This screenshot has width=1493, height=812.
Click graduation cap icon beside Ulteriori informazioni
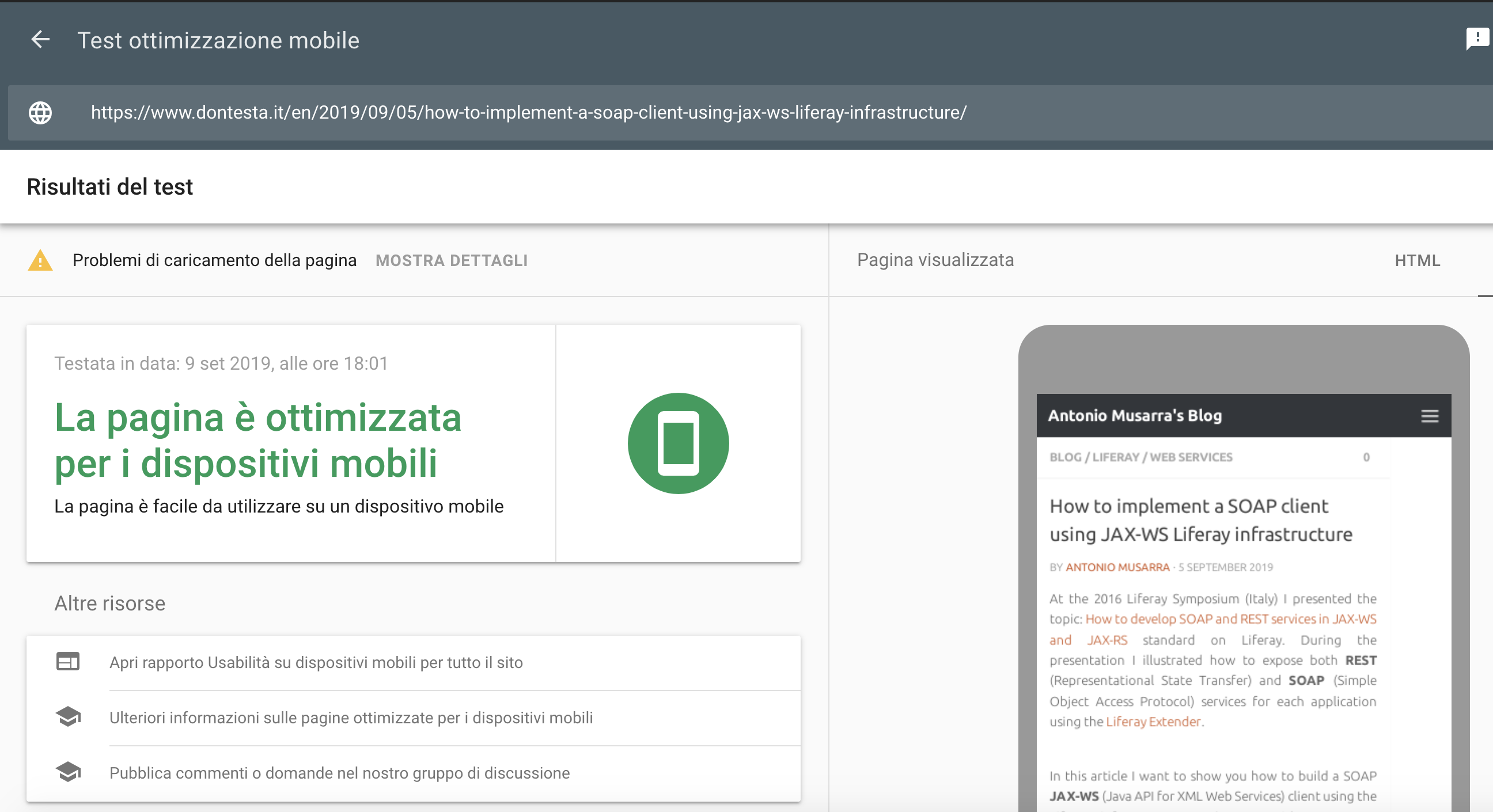click(68, 717)
